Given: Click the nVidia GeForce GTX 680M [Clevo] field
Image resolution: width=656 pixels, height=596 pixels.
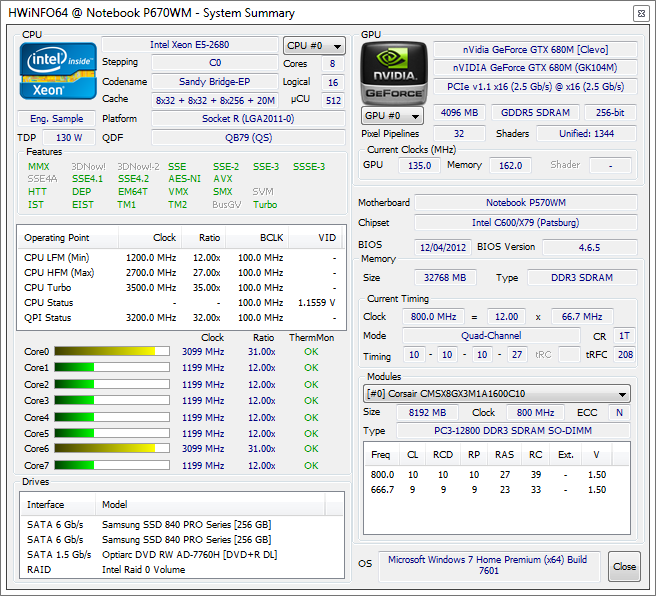Looking at the screenshot, I should pyautogui.click(x=536, y=50).
